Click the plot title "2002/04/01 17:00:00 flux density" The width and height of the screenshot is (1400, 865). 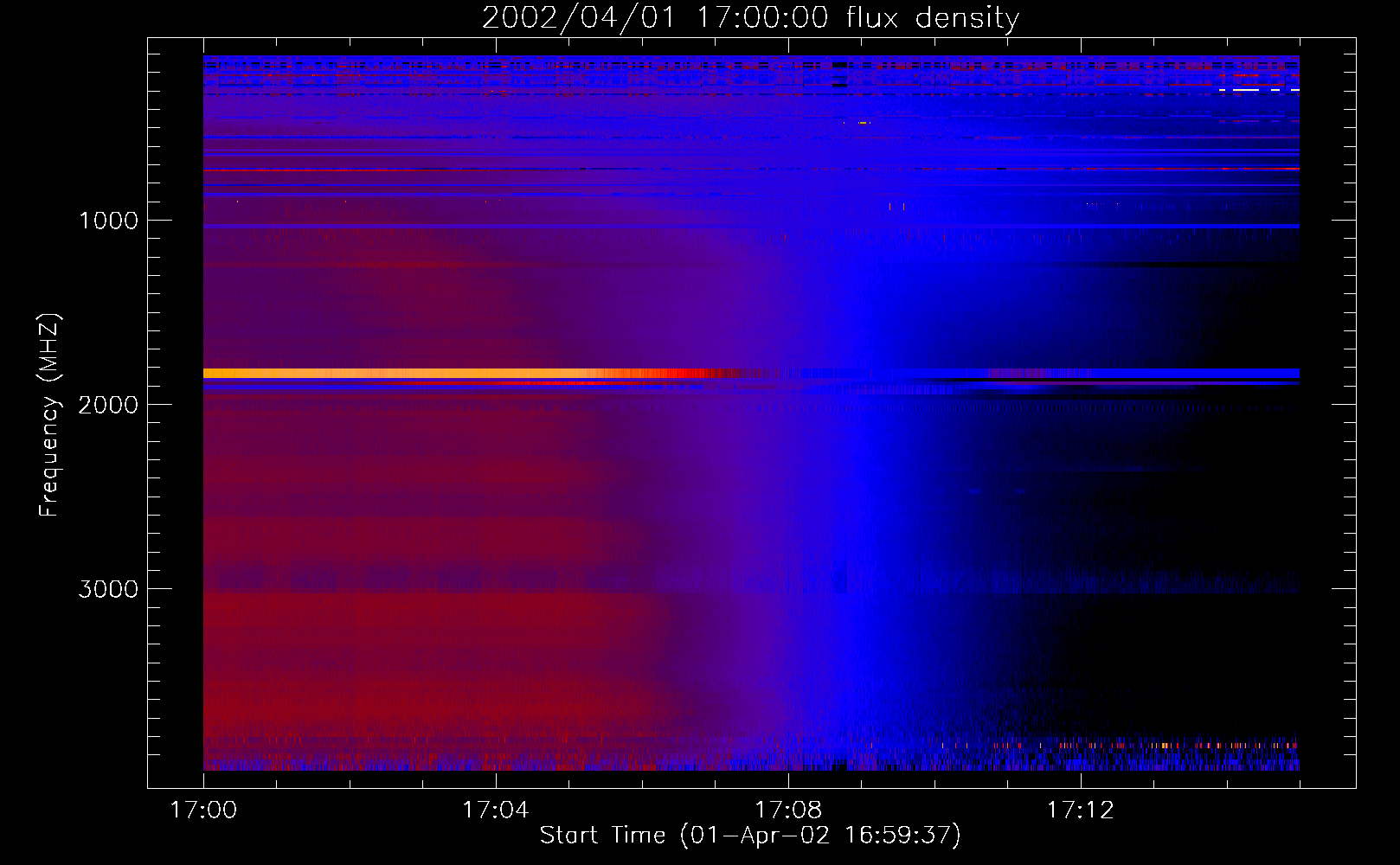(750, 17)
